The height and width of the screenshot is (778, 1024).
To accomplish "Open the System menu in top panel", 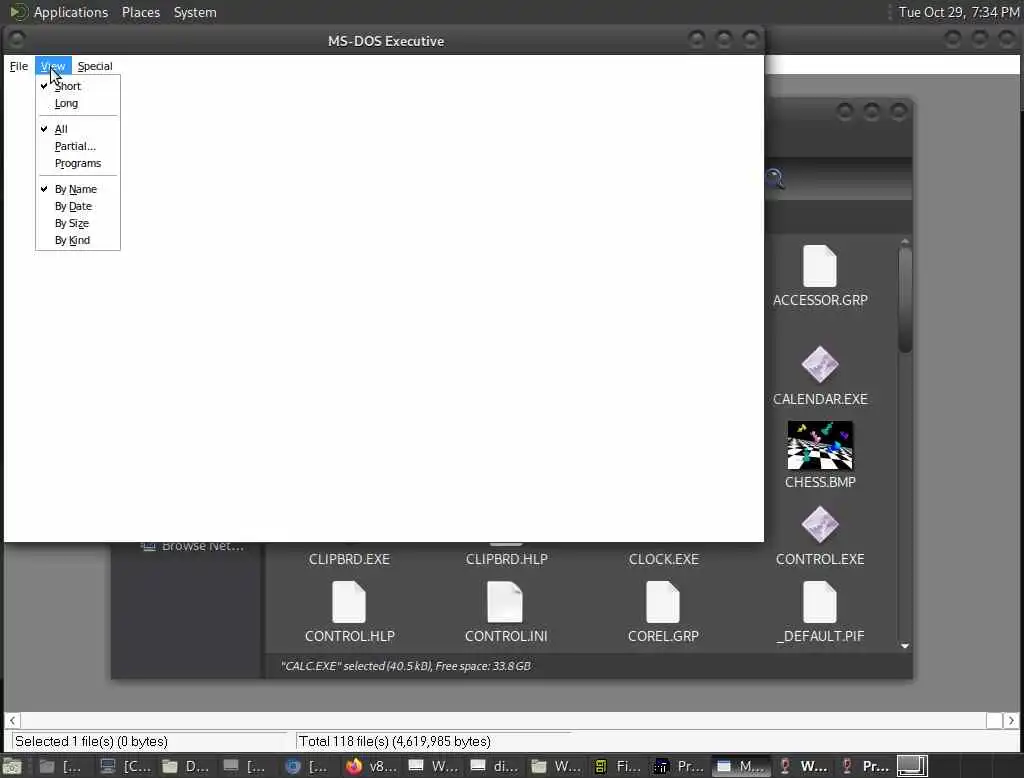I will point(195,12).
